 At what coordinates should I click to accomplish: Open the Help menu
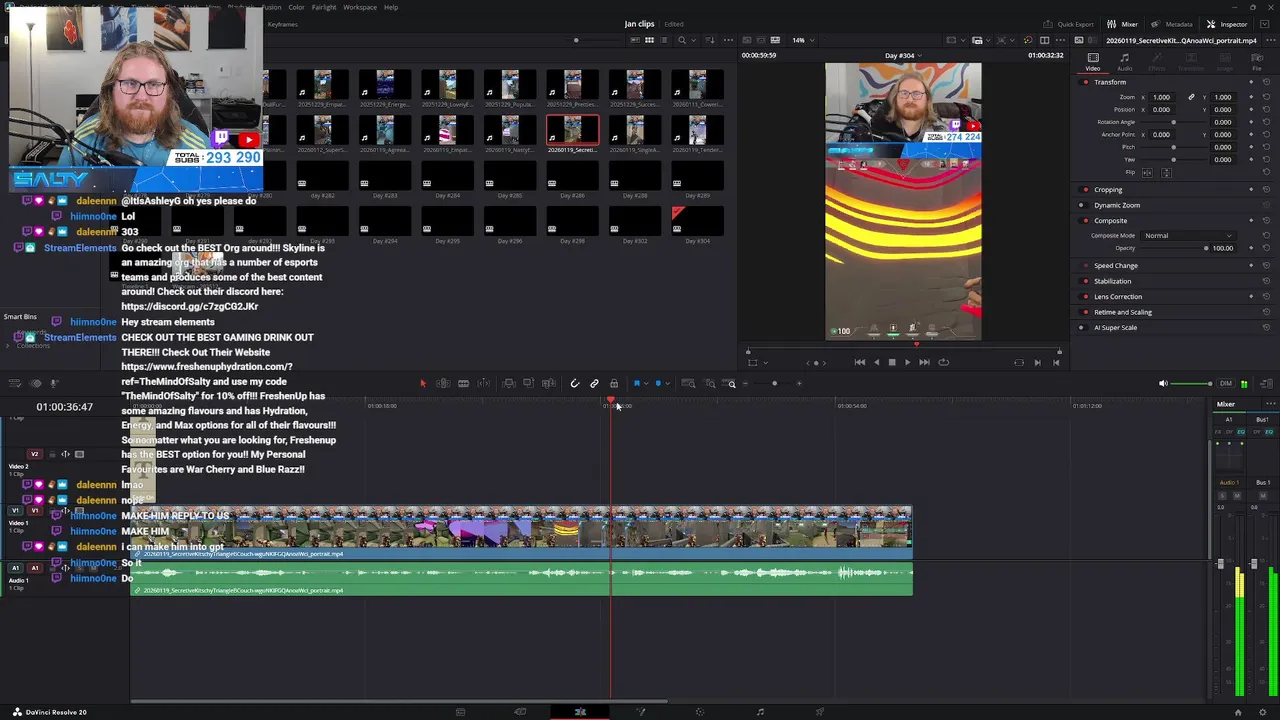[391, 7]
